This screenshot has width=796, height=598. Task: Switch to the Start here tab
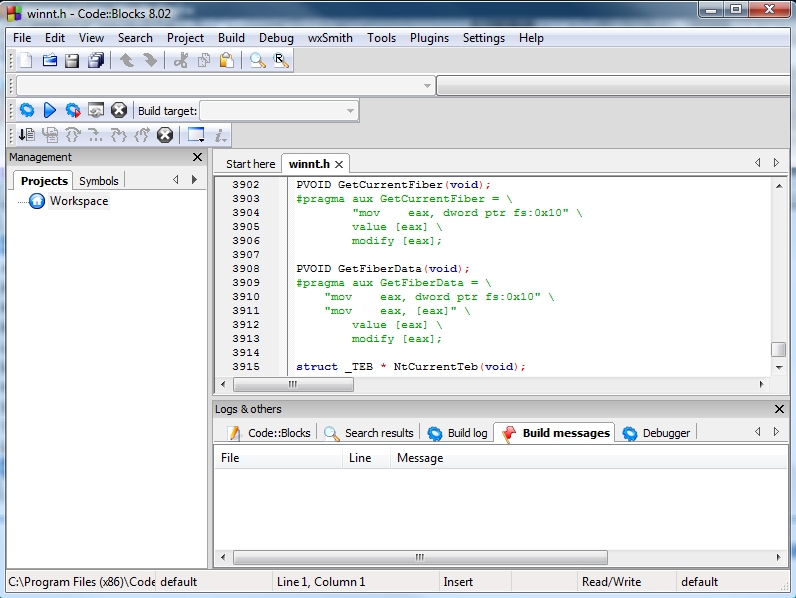click(x=250, y=164)
